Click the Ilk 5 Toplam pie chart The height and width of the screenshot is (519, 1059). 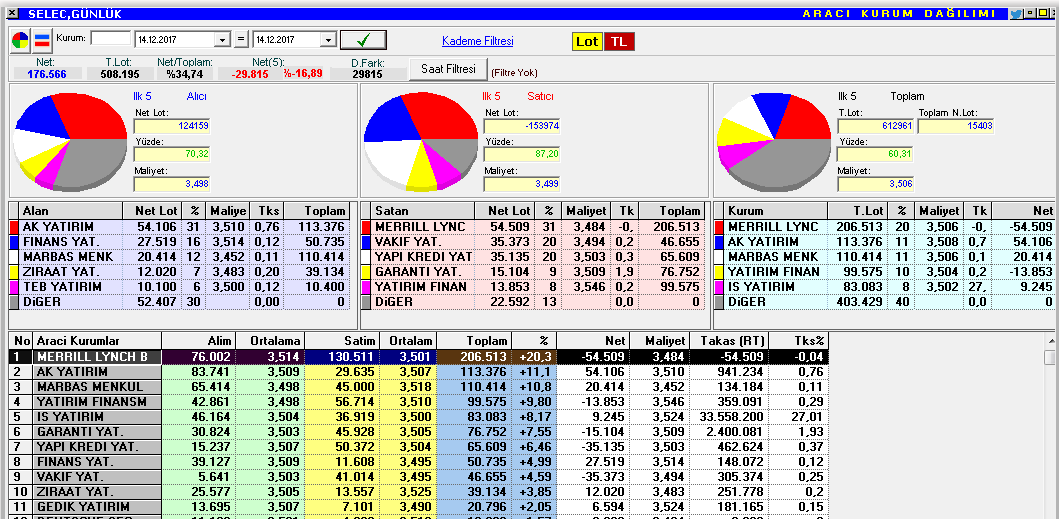tap(774, 143)
